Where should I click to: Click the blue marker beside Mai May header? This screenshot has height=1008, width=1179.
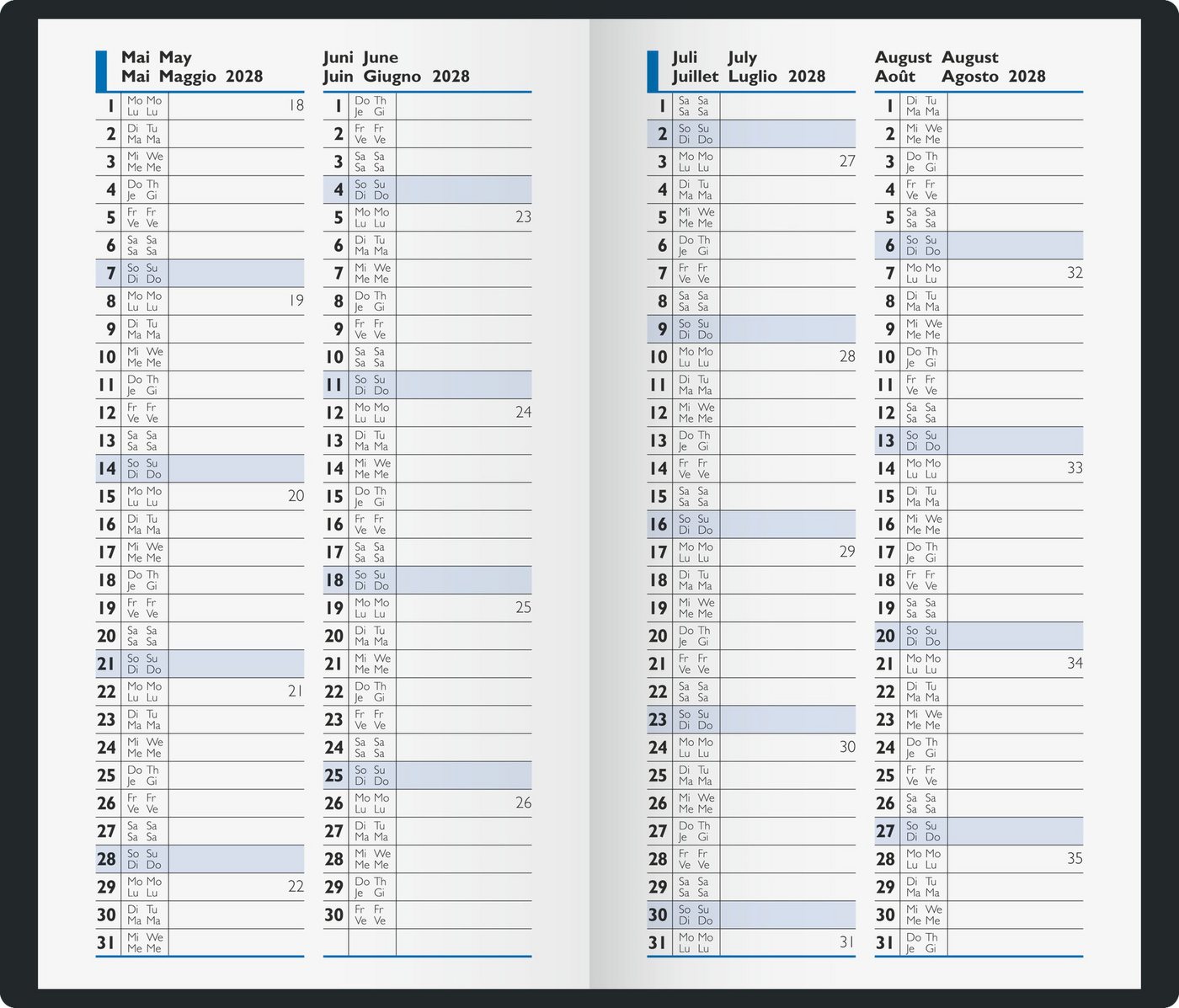(x=101, y=72)
